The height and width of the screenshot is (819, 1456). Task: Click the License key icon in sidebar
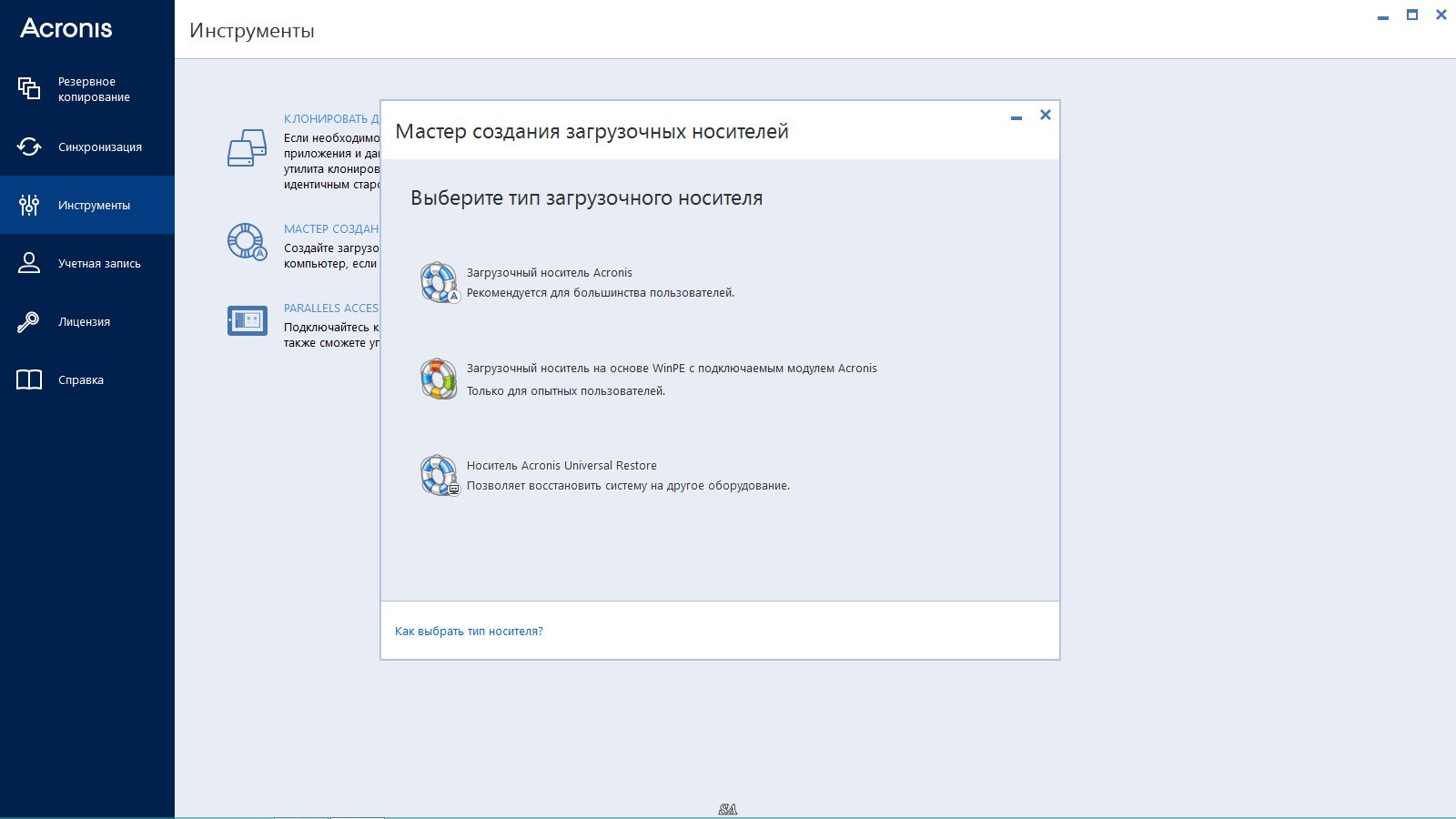point(29,321)
